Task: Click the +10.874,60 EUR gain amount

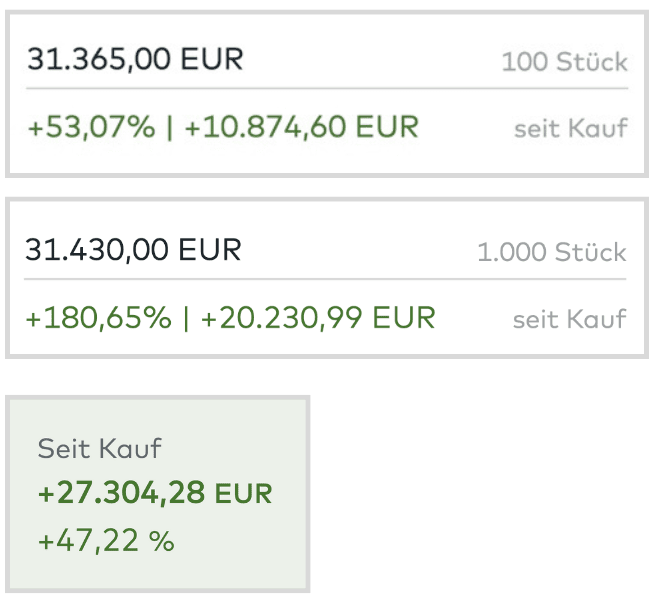Action: click(301, 127)
